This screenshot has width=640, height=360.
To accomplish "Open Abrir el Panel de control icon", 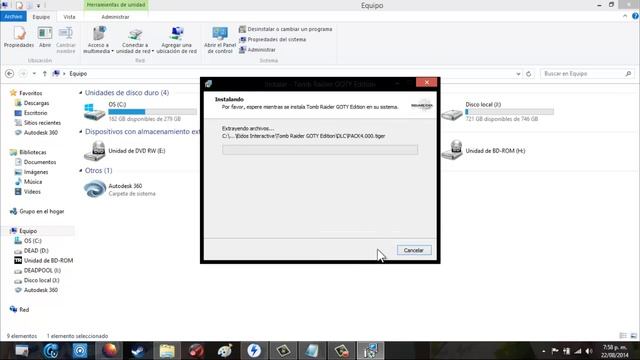I will (220, 40).
